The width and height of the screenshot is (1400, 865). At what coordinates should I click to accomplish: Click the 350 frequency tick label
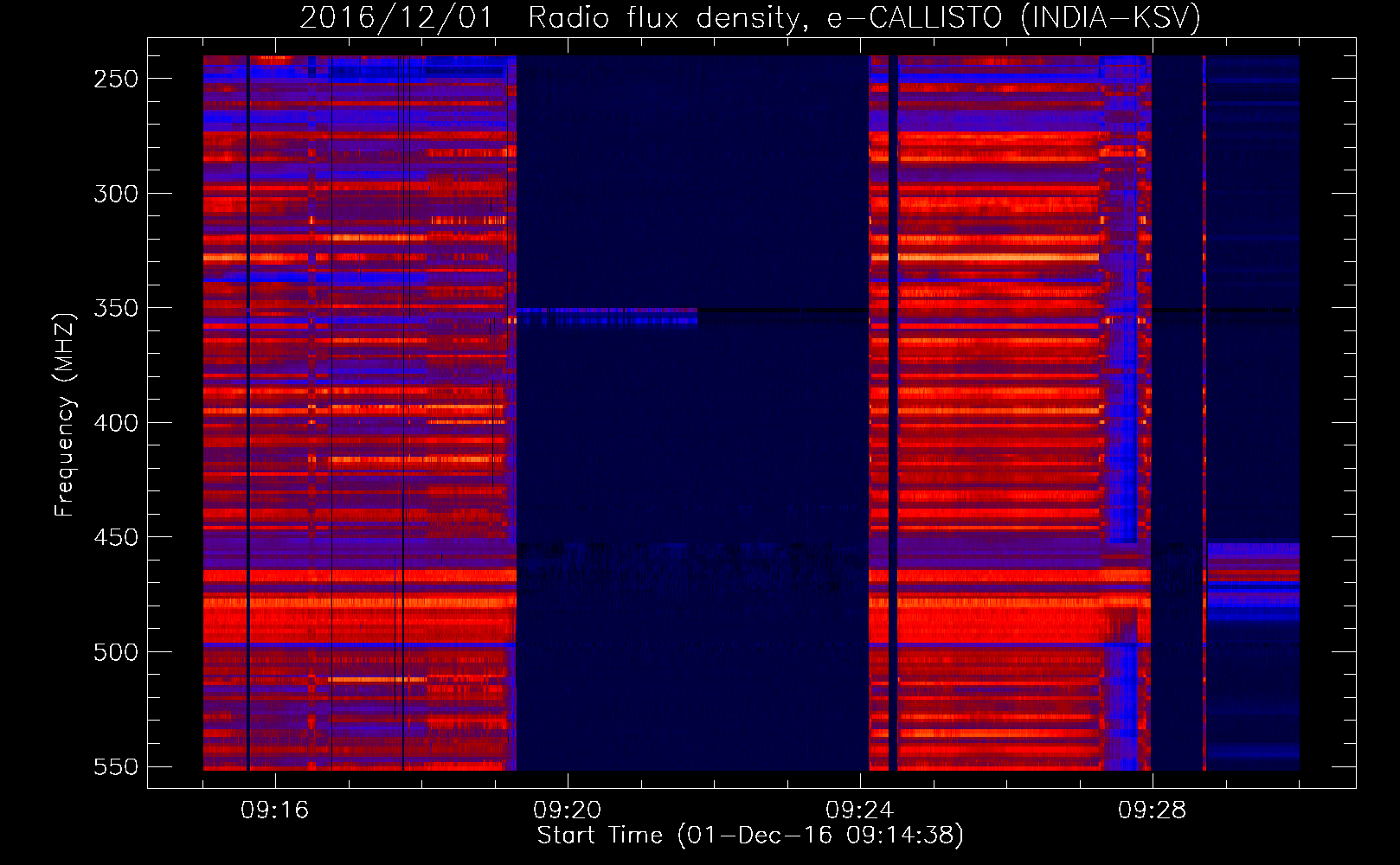pyautogui.click(x=116, y=308)
